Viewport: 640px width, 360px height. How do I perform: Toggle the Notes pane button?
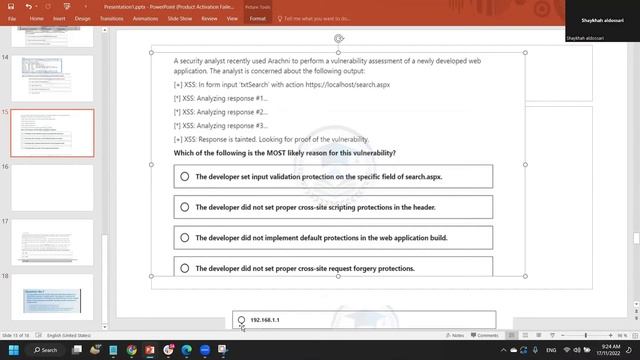point(455,335)
